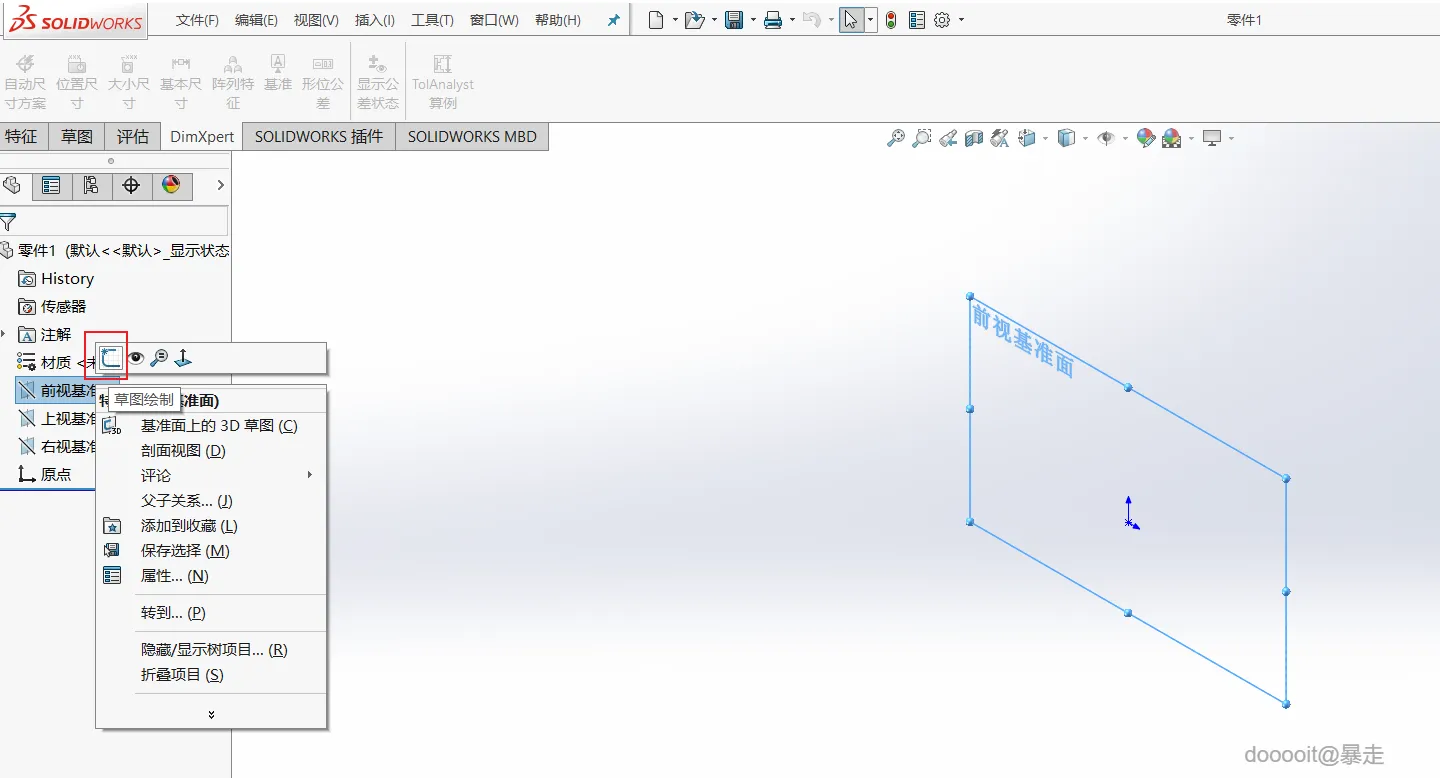Choose 隐藏/显示树项目 from context menu
This screenshot has height=778, width=1440.
pos(212,650)
